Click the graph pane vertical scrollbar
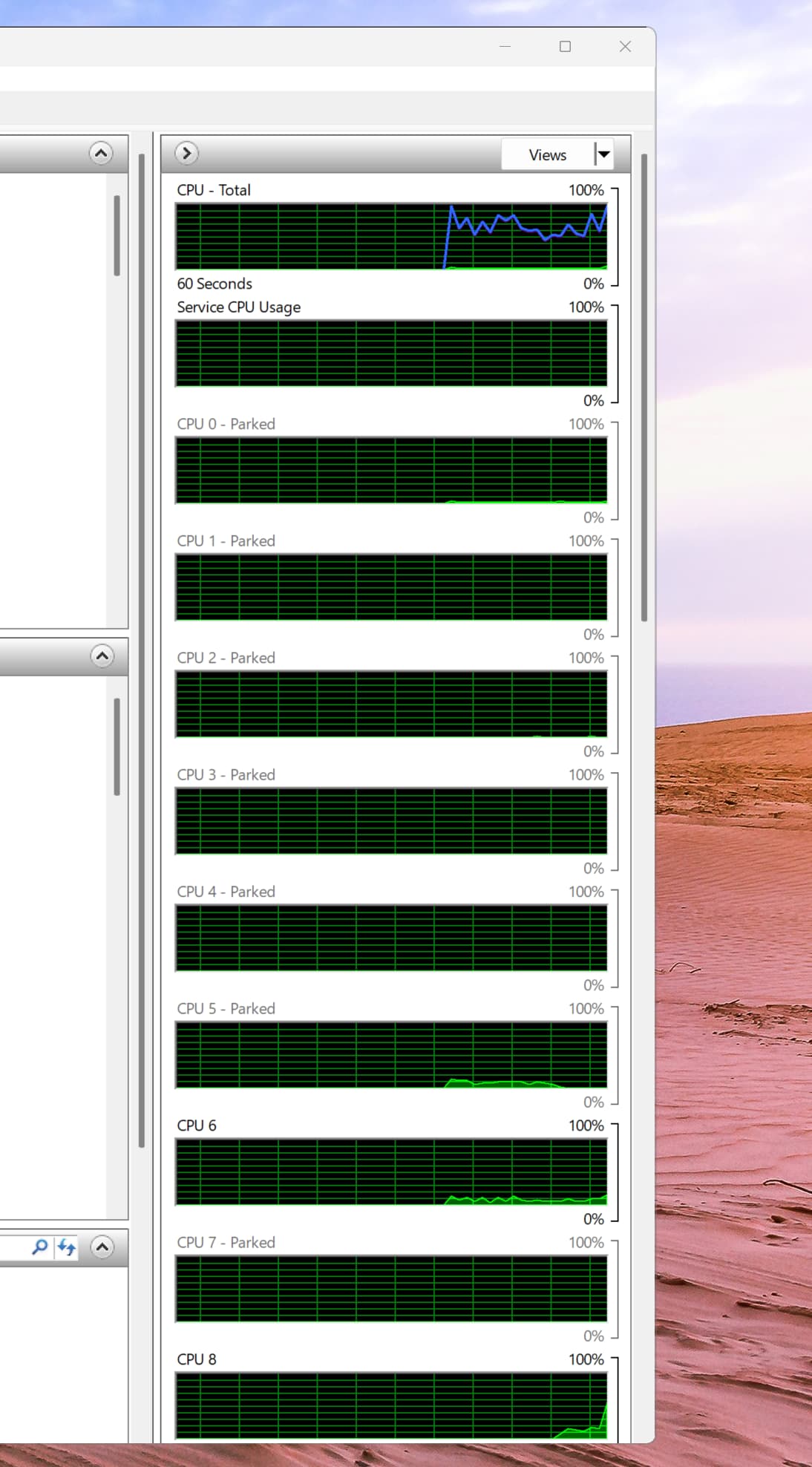The image size is (812, 1467). (x=644, y=386)
